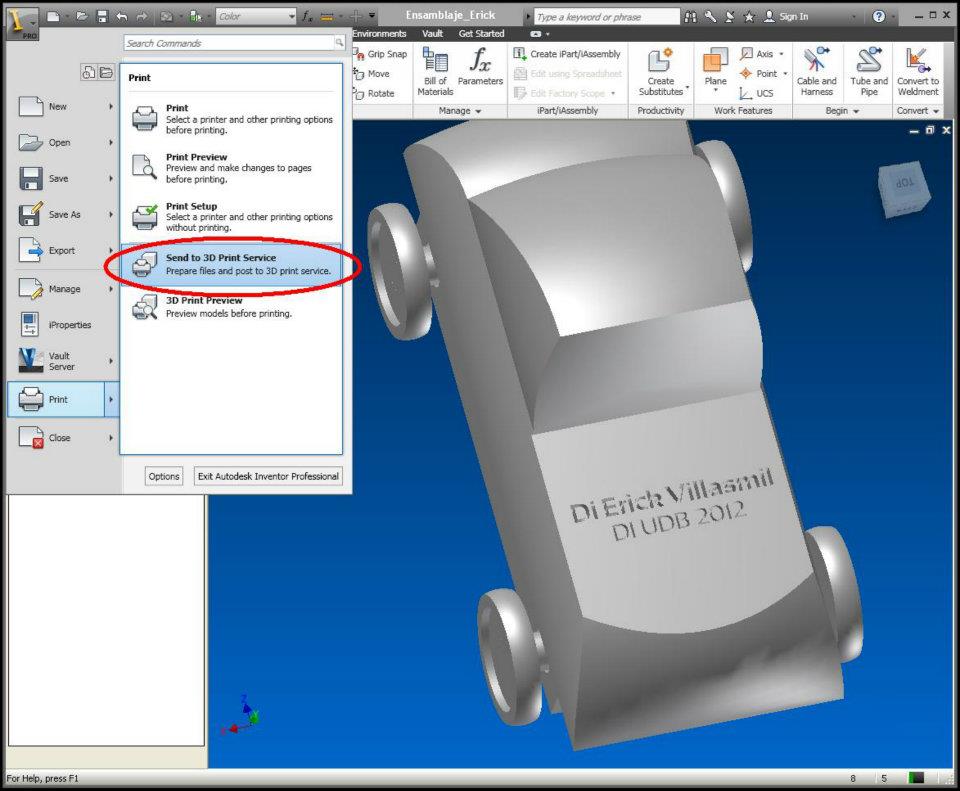Start Cable and Harness tool
960x791 pixels.
point(817,72)
